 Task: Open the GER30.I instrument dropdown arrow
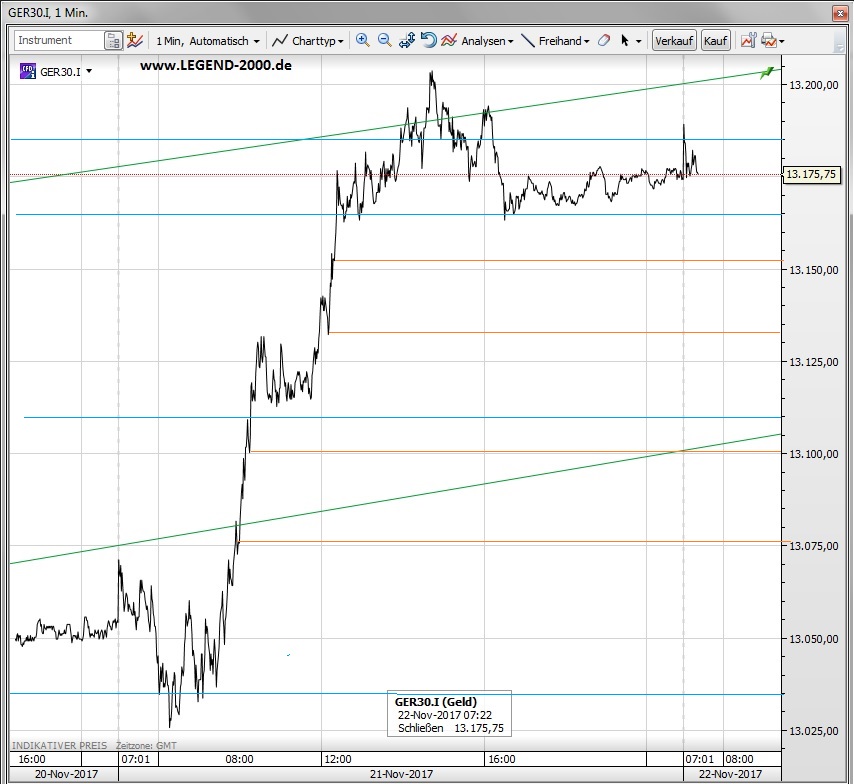tap(89, 71)
